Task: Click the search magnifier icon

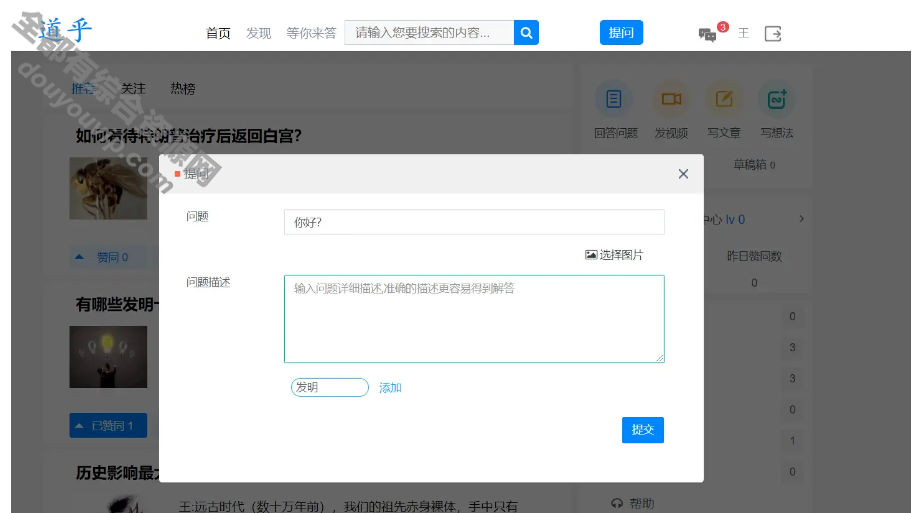Action: (x=527, y=33)
